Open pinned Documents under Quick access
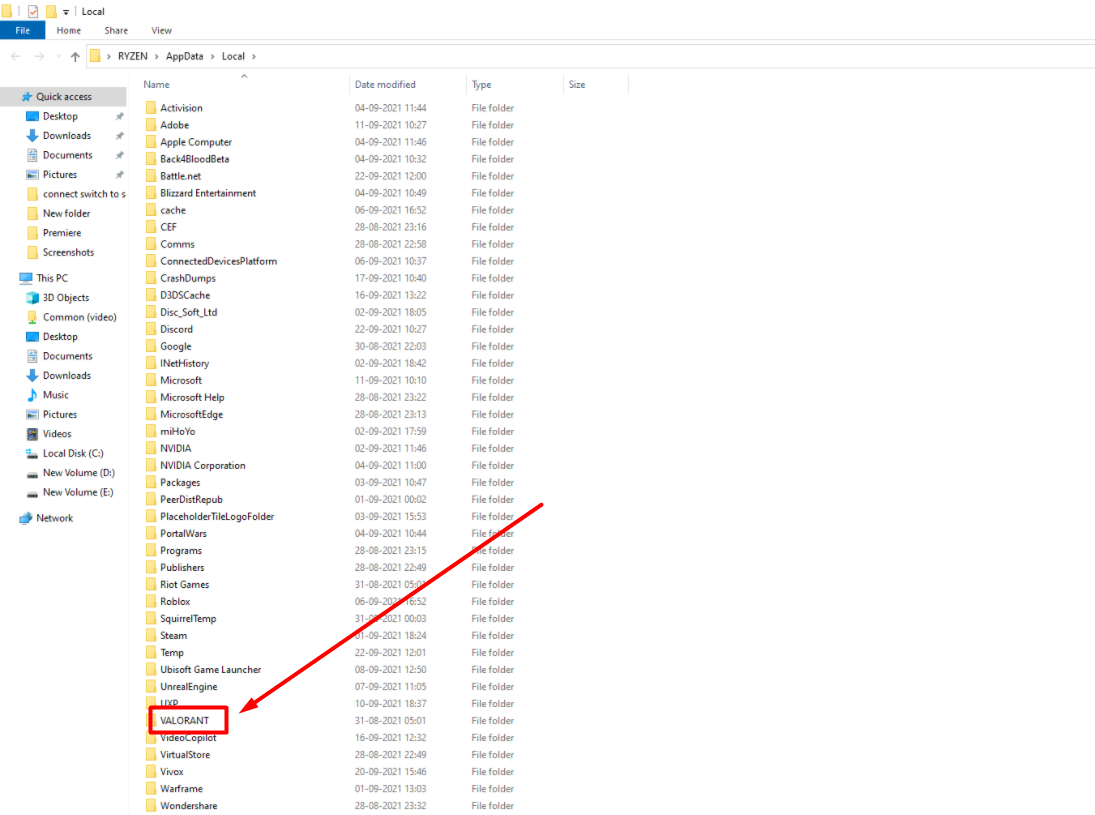The height and width of the screenshot is (815, 1095). 67,155
